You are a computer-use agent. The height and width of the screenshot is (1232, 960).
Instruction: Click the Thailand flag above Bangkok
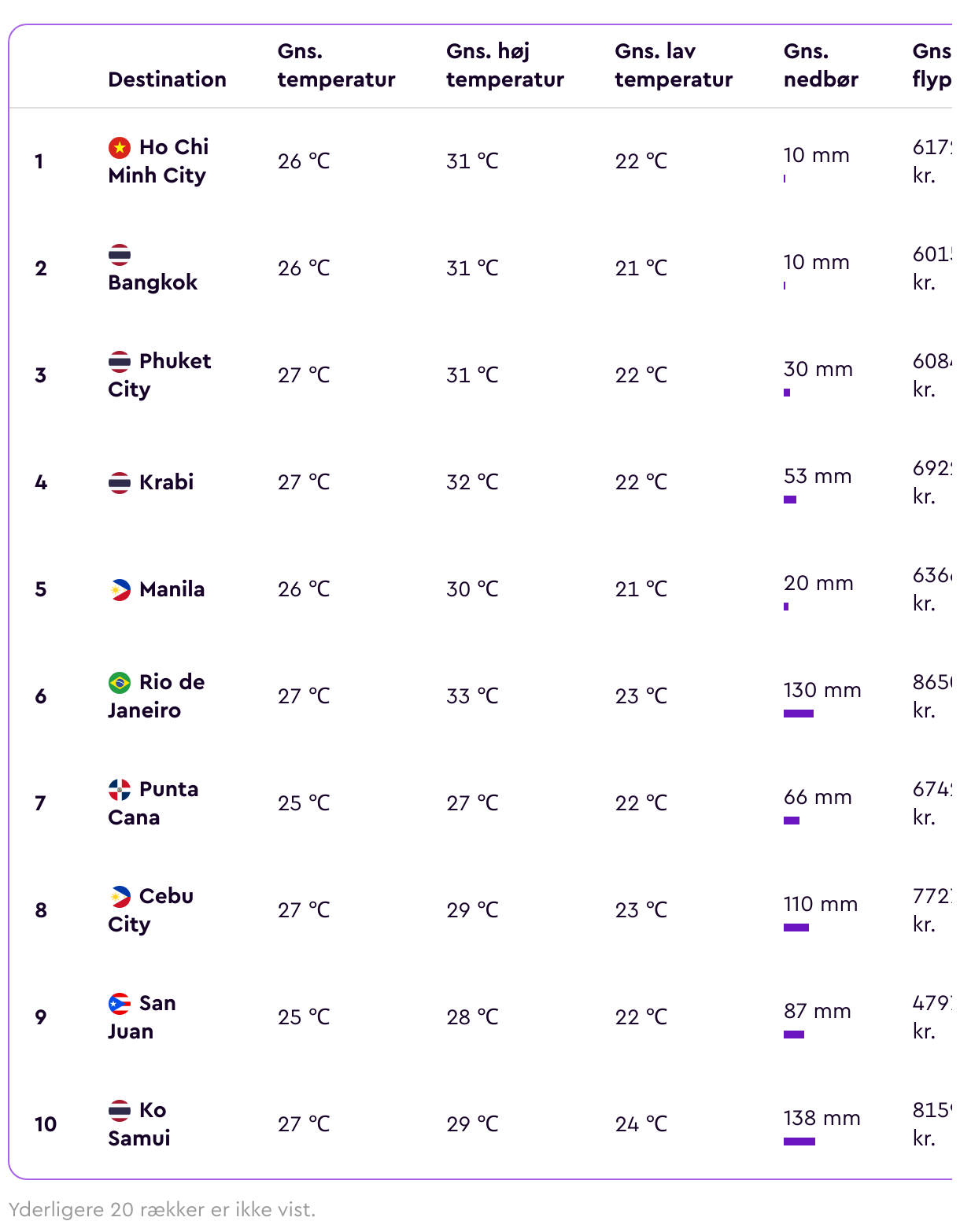119,254
